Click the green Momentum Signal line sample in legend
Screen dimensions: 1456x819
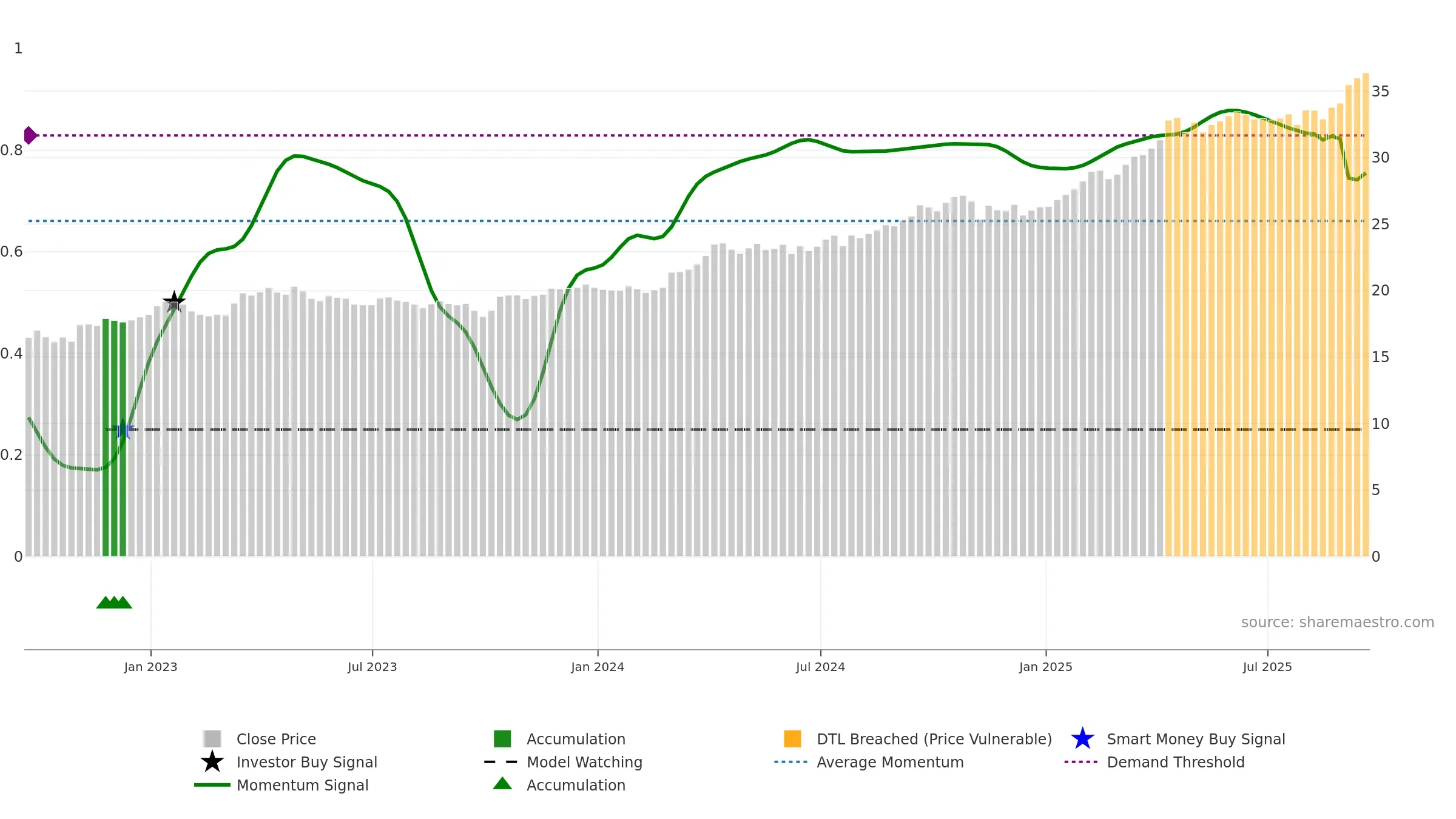[x=212, y=784]
